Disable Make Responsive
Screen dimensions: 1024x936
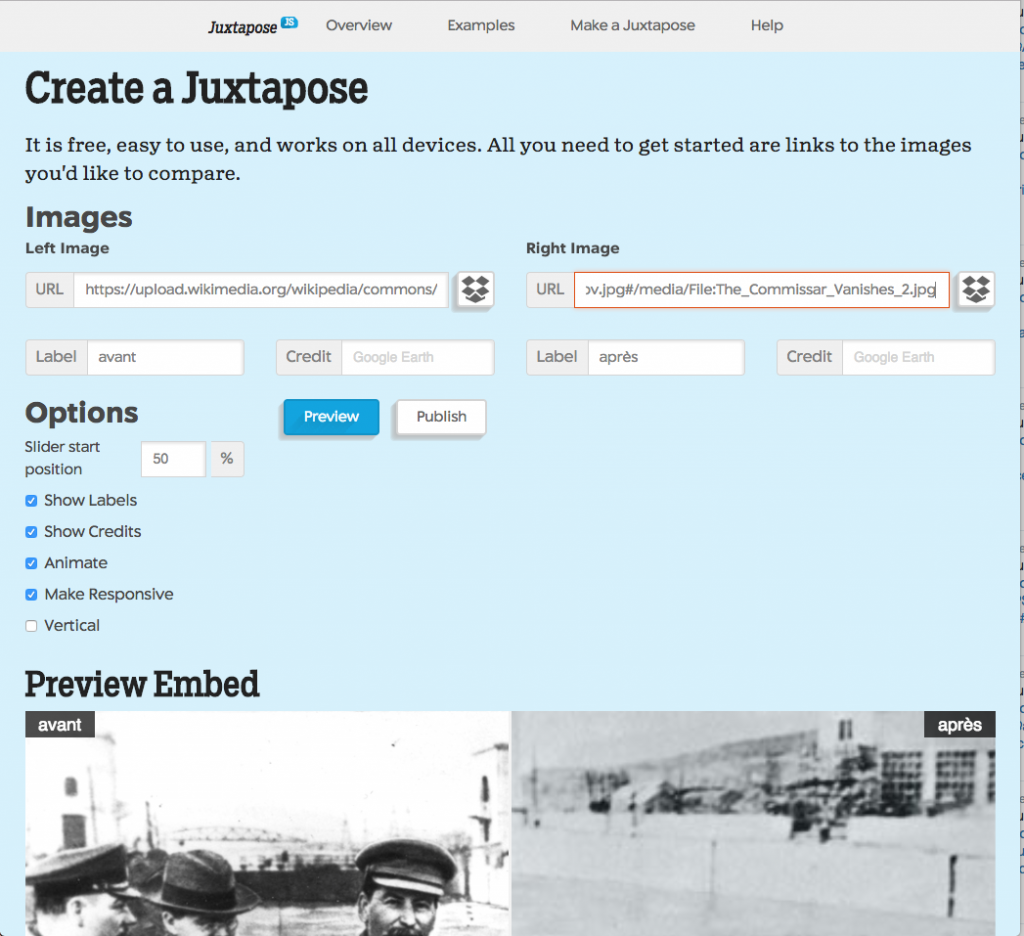pos(30,594)
